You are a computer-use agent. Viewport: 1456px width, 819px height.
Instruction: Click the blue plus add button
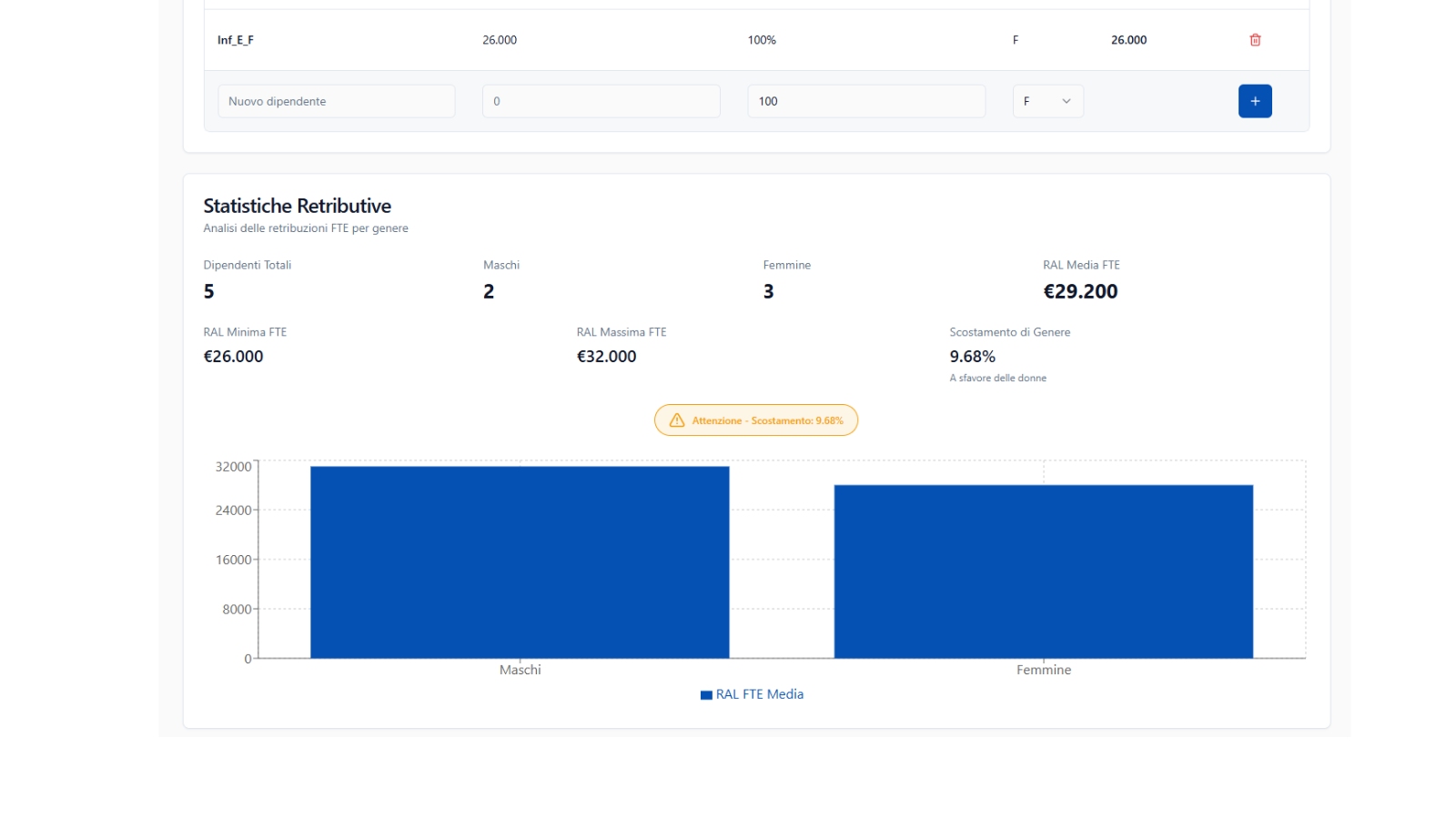pos(1255,101)
